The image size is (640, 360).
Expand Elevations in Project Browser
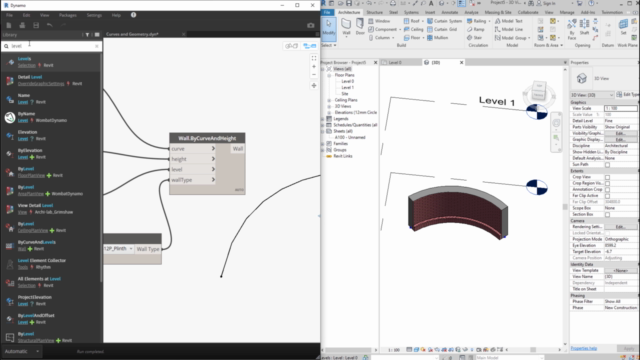pyautogui.click(x=329, y=112)
